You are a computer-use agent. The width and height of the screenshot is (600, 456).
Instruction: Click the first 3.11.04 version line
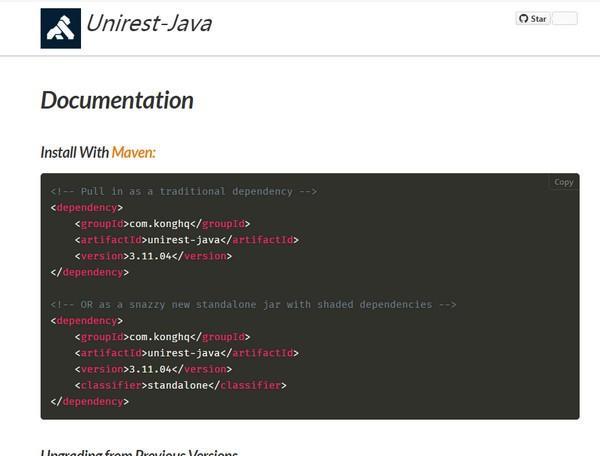click(153, 256)
